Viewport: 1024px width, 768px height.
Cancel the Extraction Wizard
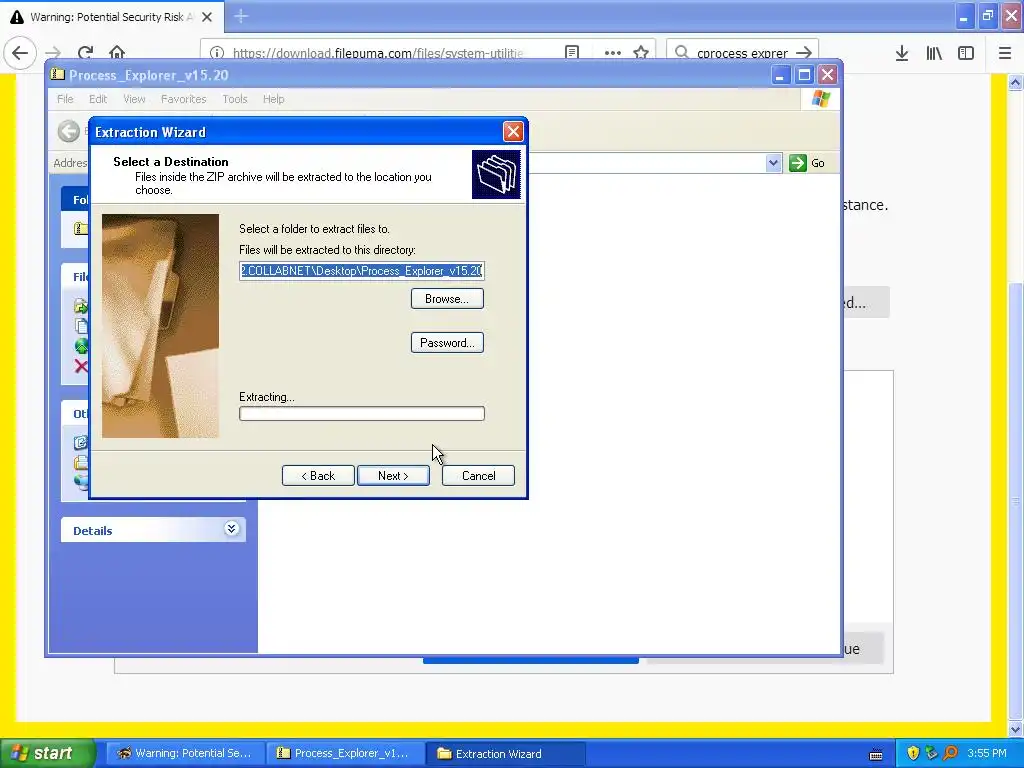click(x=479, y=476)
